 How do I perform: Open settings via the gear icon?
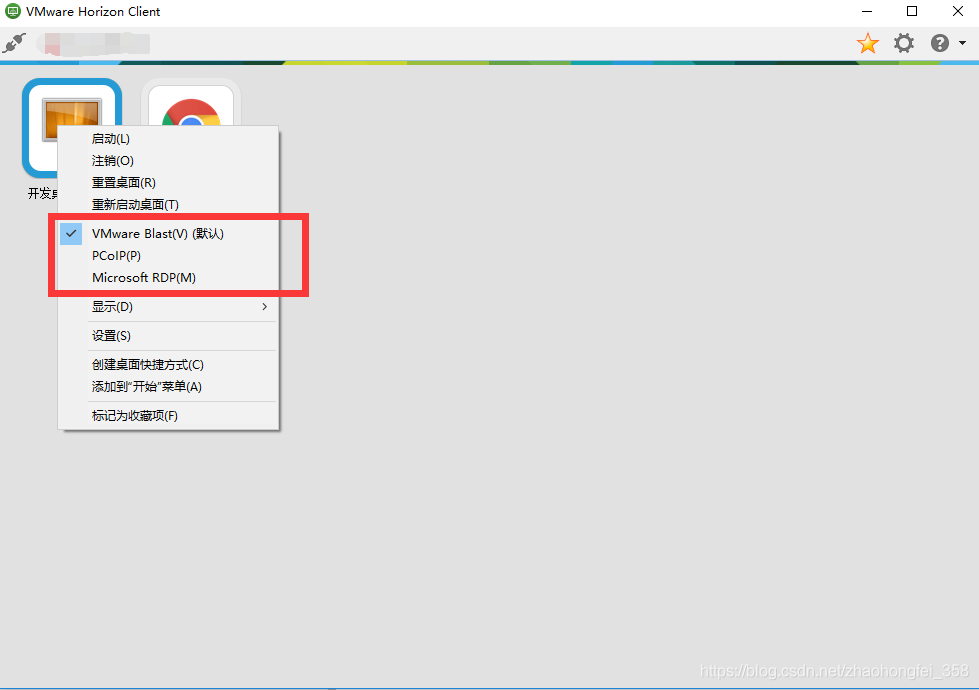point(903,43)
